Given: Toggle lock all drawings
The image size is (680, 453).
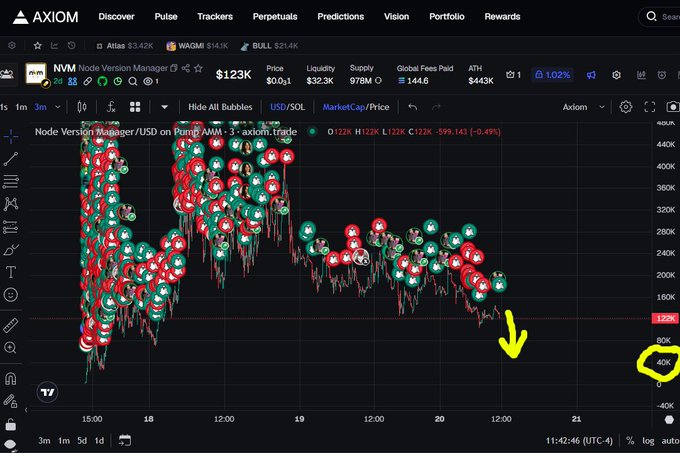Looking at the screenshot, I should click(x=11, y=425).
